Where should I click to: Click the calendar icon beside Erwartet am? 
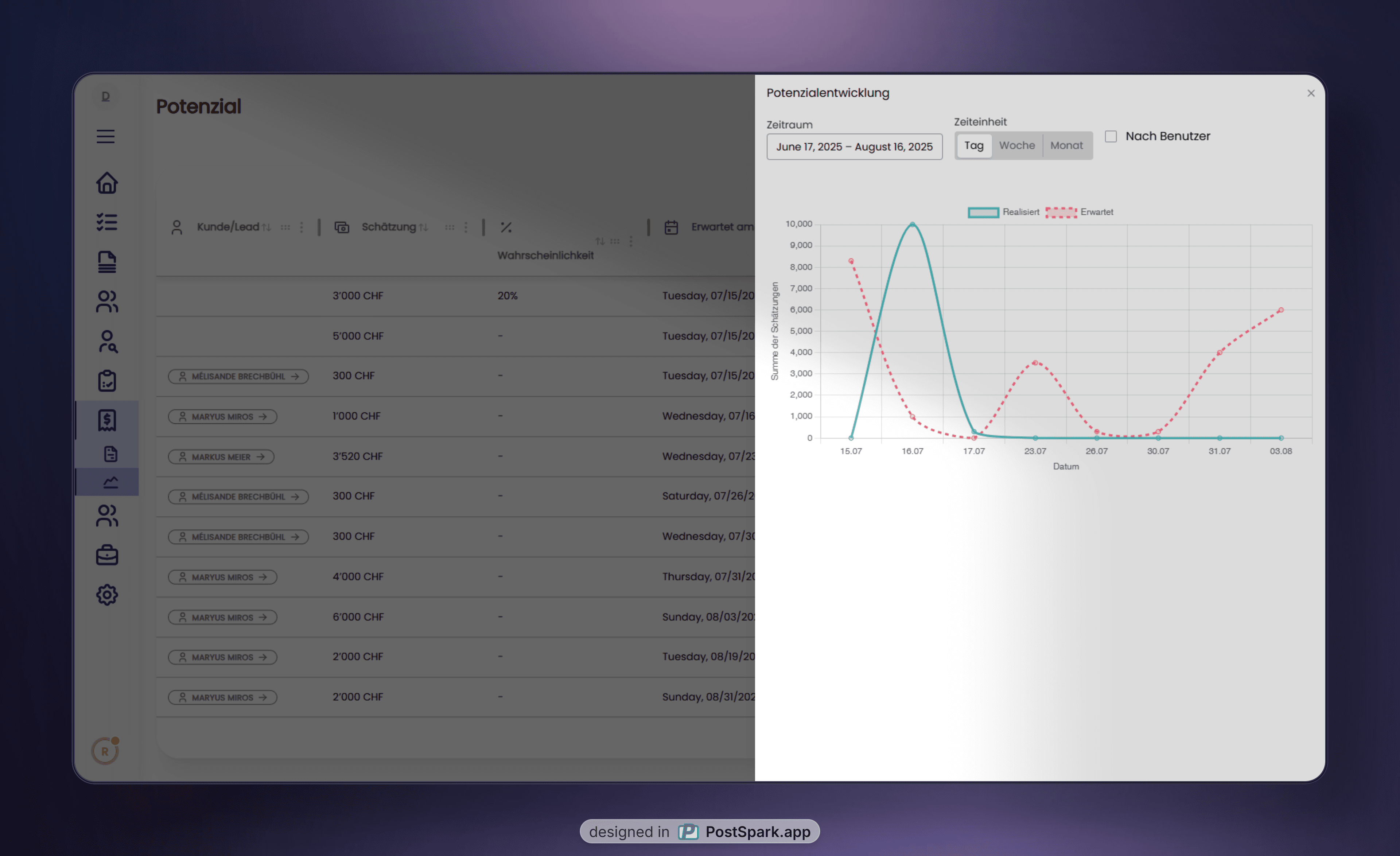click(x=671, y=227)
